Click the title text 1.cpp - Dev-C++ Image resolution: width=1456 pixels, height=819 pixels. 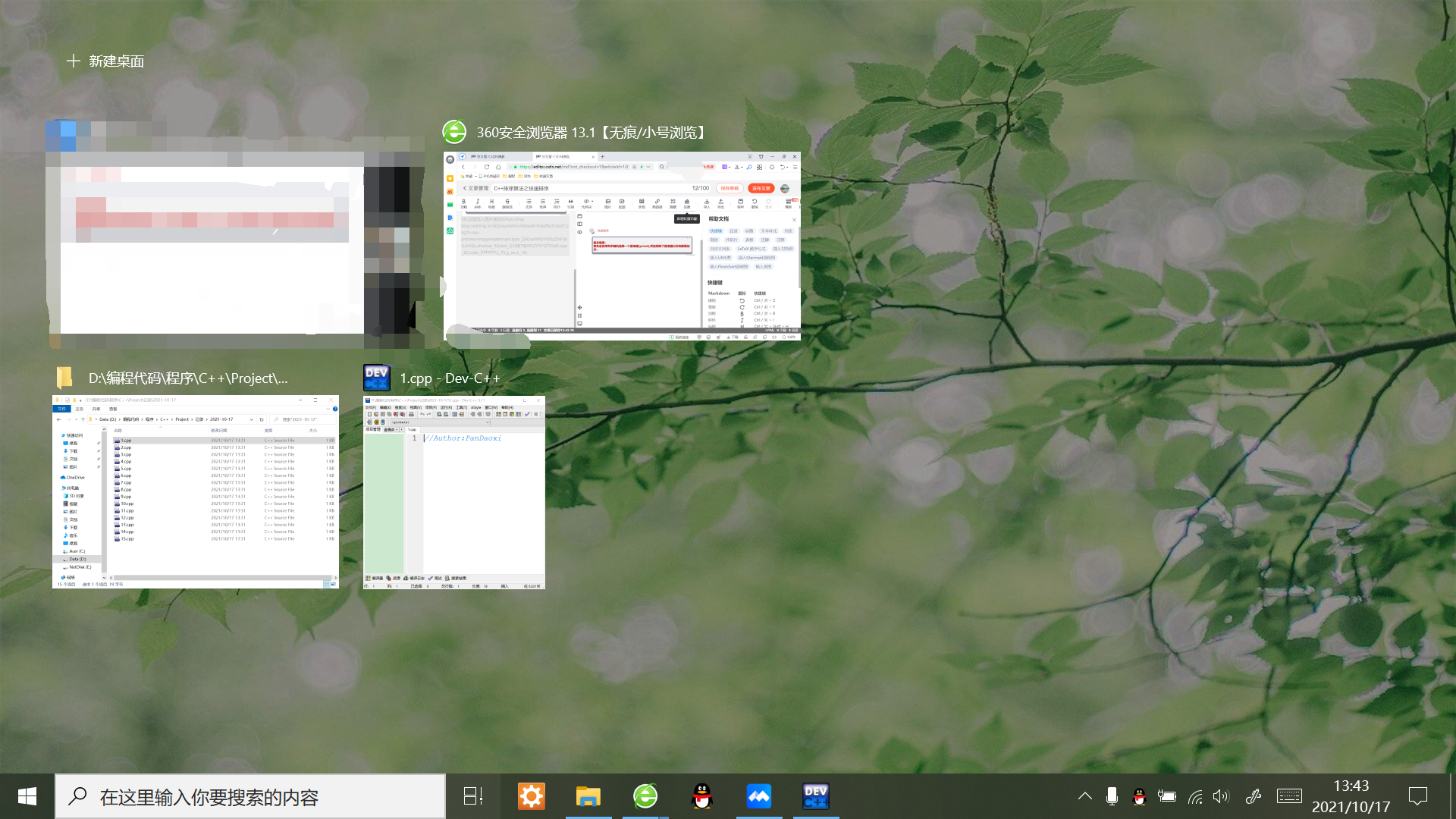[x=450, y=378]
